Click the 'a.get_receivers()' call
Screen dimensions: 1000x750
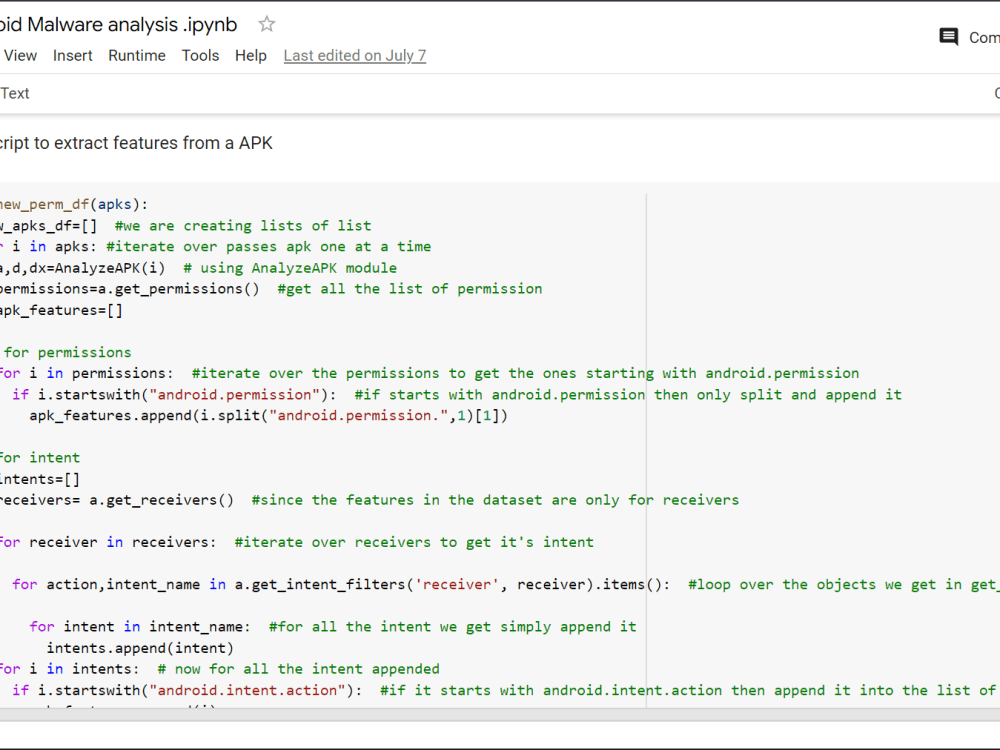[x=161, y=500]
